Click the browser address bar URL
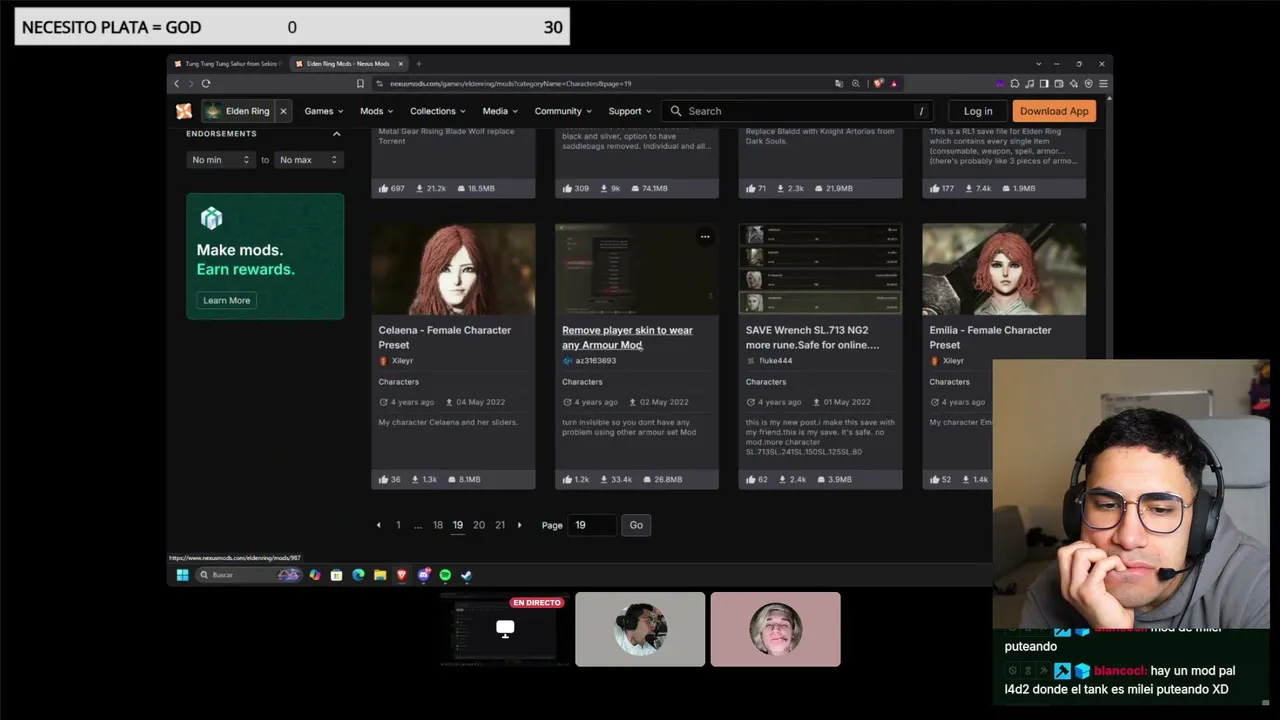The width and height of the screenshot is (1280, 720). pos(510,84)
